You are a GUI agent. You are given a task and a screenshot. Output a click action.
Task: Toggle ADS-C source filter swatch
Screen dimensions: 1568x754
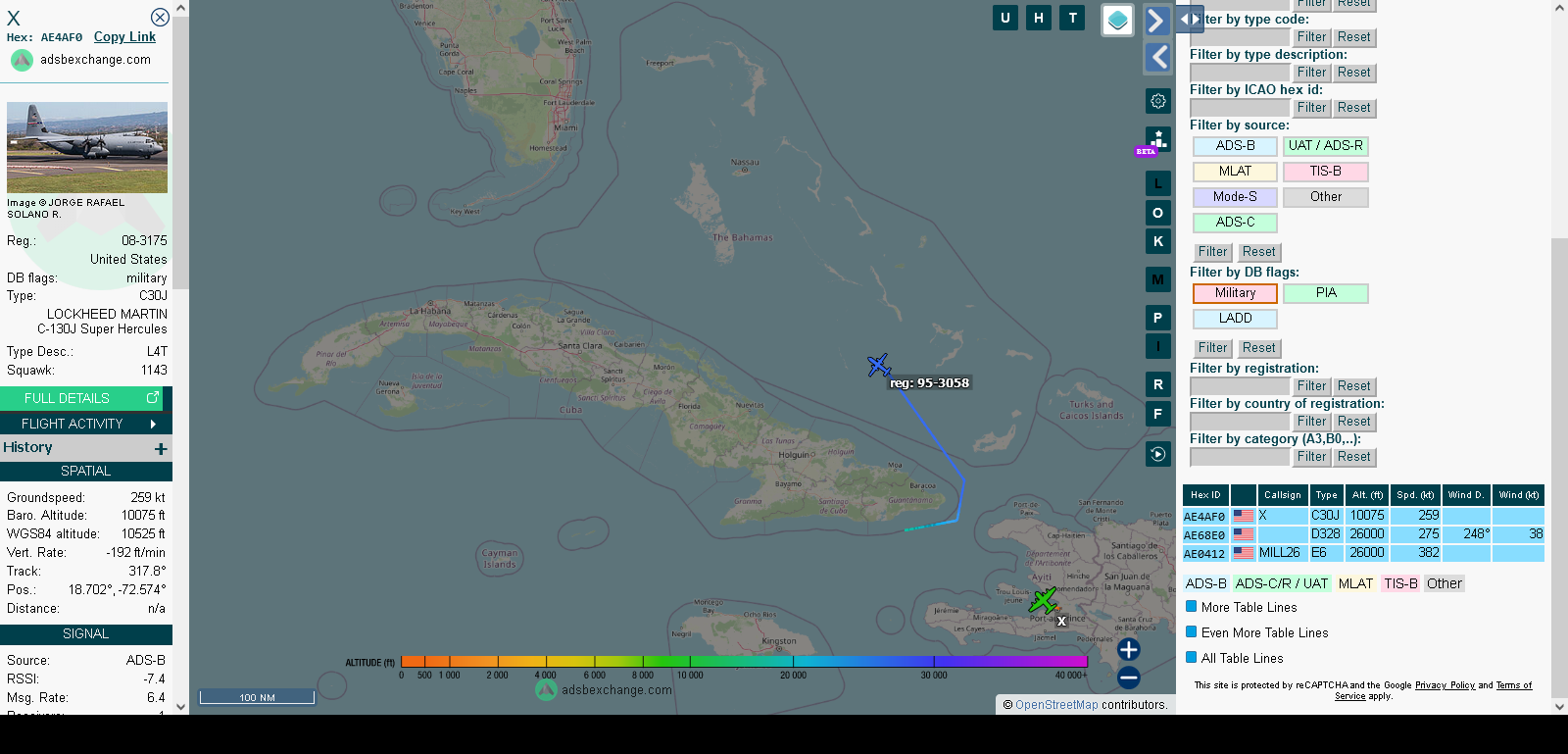(x=1235, y=223)
